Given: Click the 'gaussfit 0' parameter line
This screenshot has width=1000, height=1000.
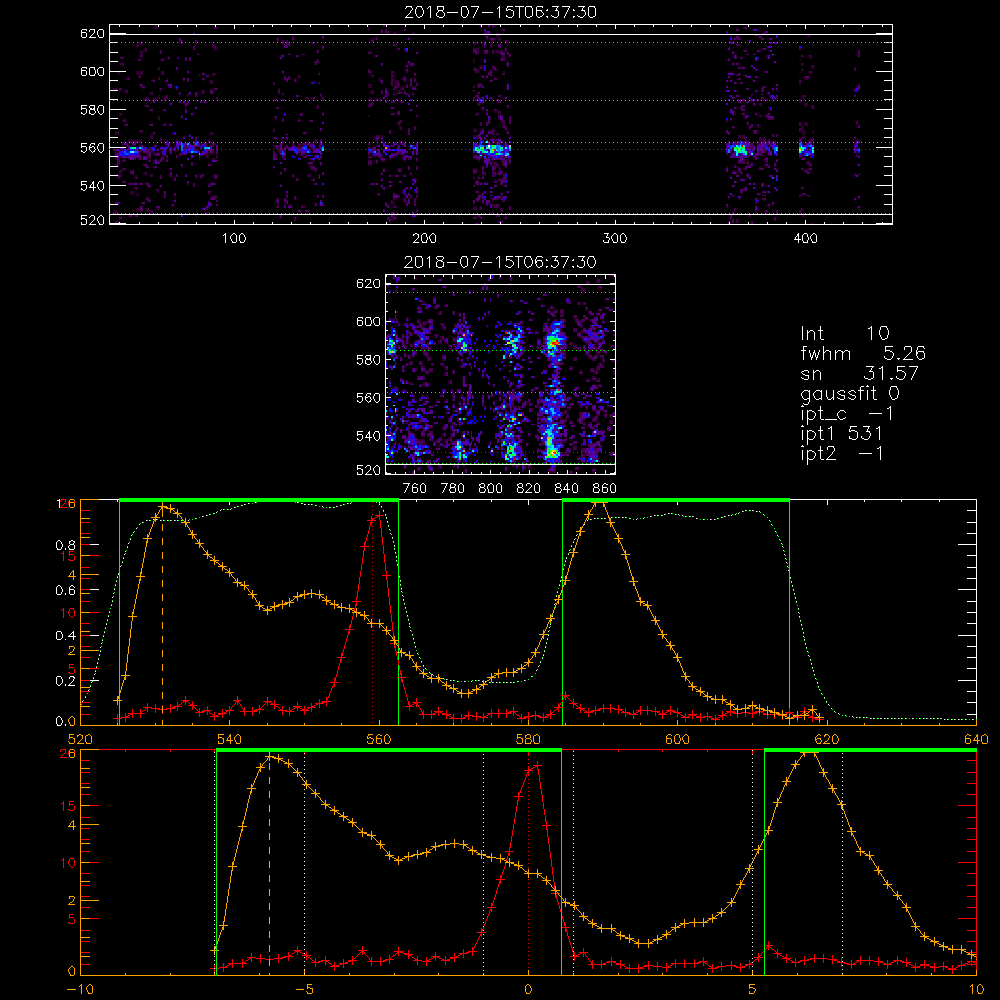Looking at the screenshot, I should click(850, 393).
